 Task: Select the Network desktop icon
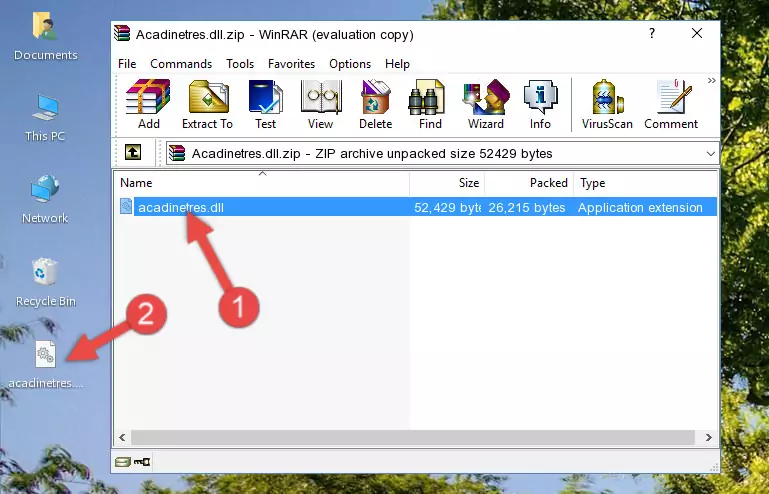coord(45,199)
